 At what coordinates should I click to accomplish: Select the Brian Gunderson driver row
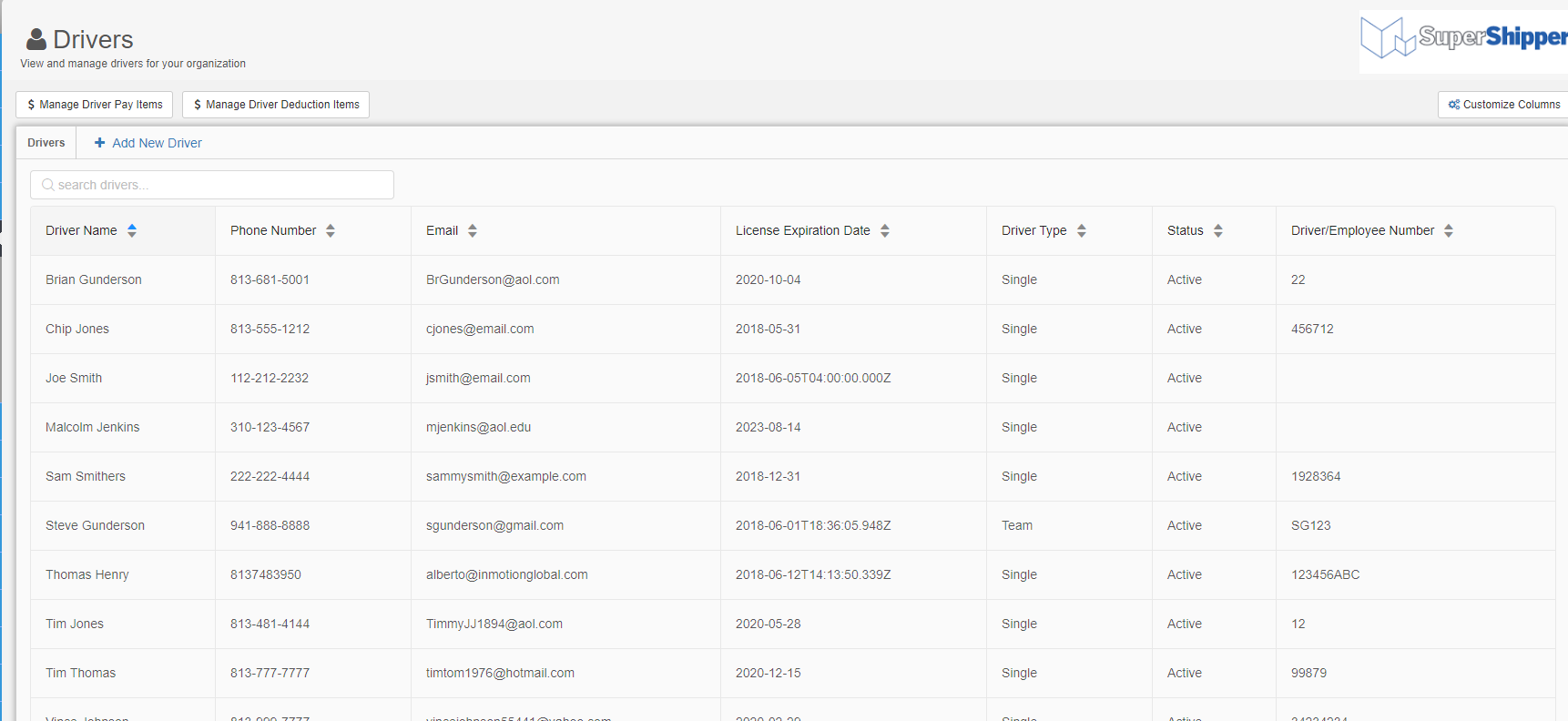point(94,279)
